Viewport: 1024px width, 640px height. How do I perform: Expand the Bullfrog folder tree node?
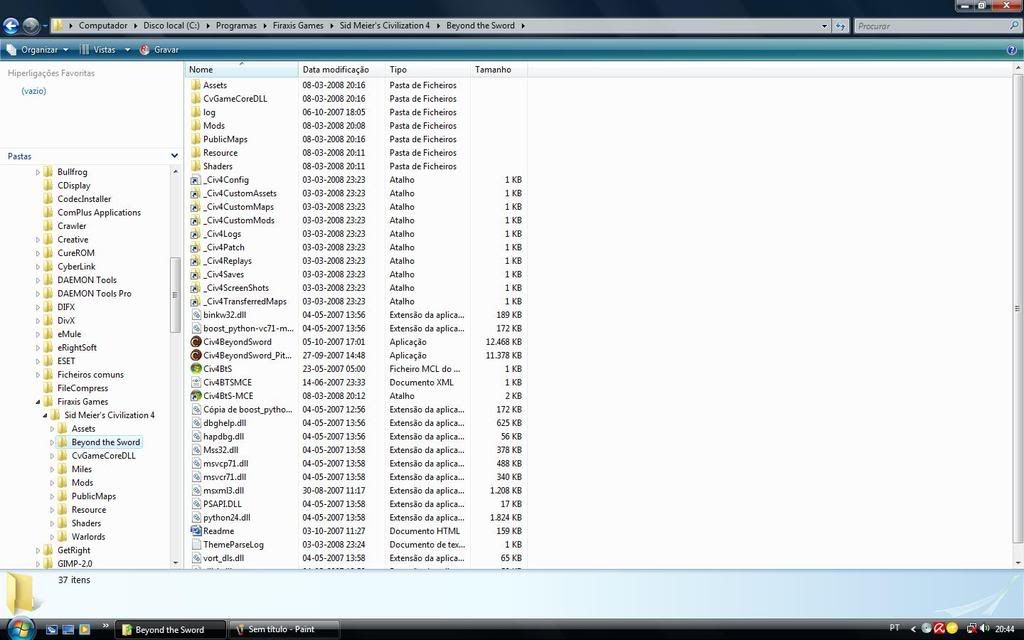click(x=37, y=172)
